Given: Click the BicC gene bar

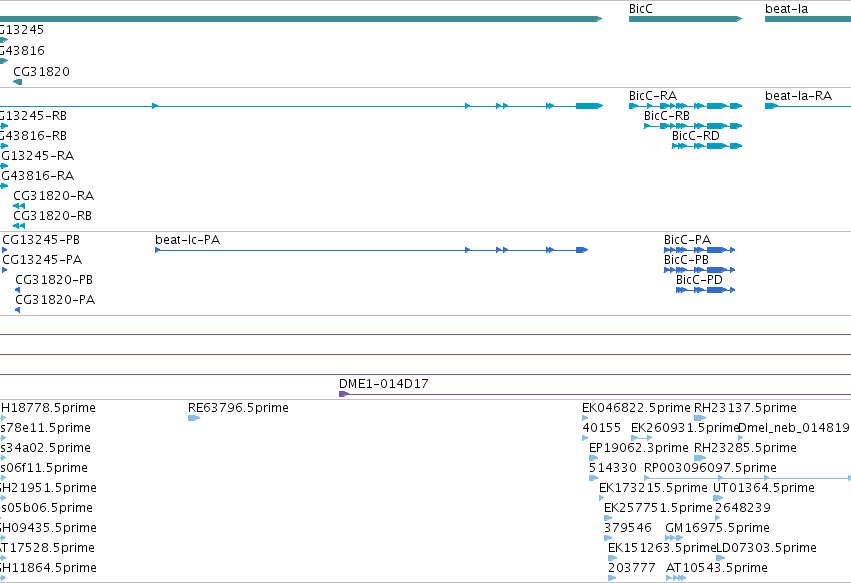Looking at the screenshot, I should 685,19.
